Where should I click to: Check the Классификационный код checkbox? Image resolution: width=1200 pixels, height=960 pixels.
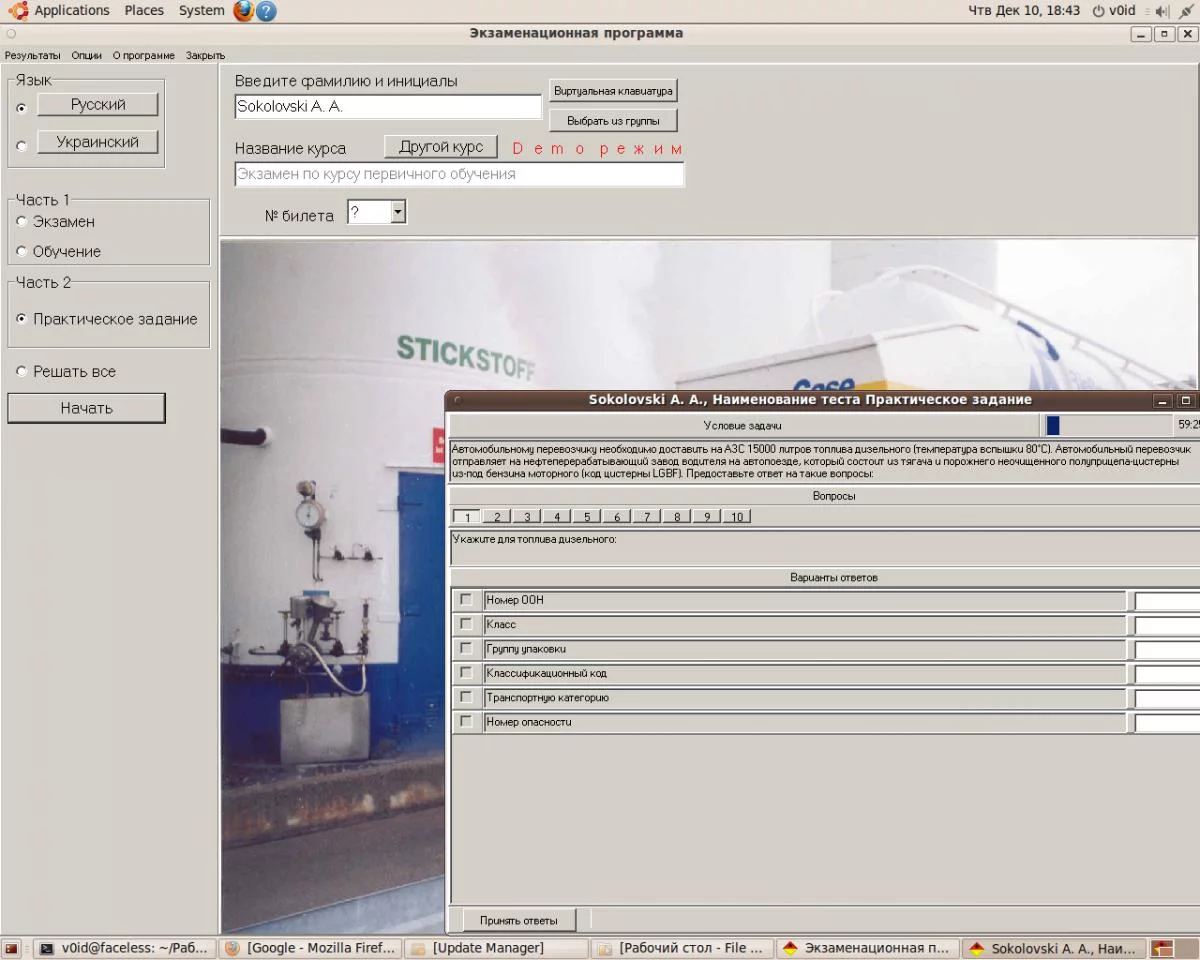point(465,673)
